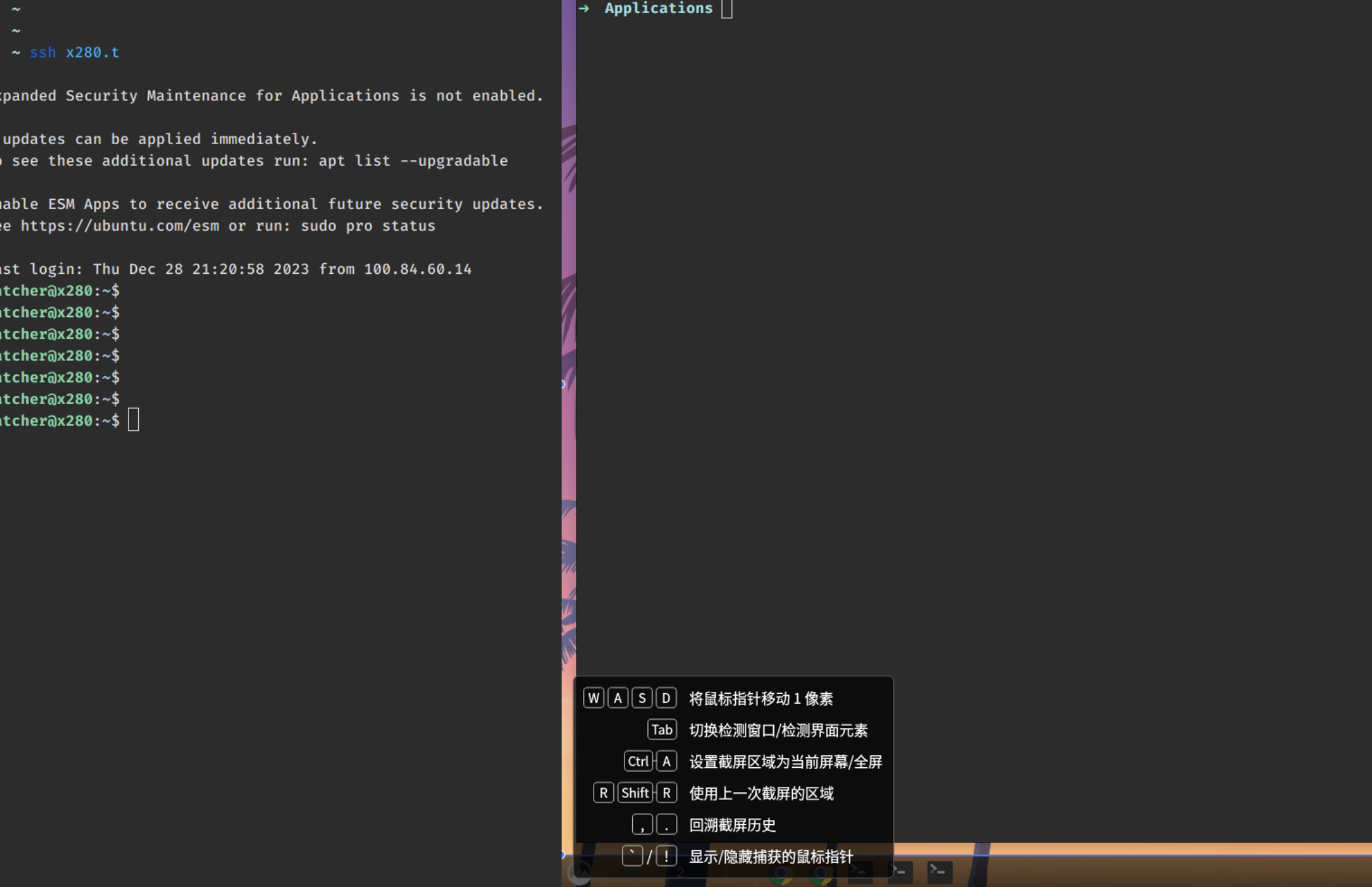The height and width of the screenshot is (887, 1372).
Task: Click the Tab keycap in the shortcut overlay
Action: point(661,730)
